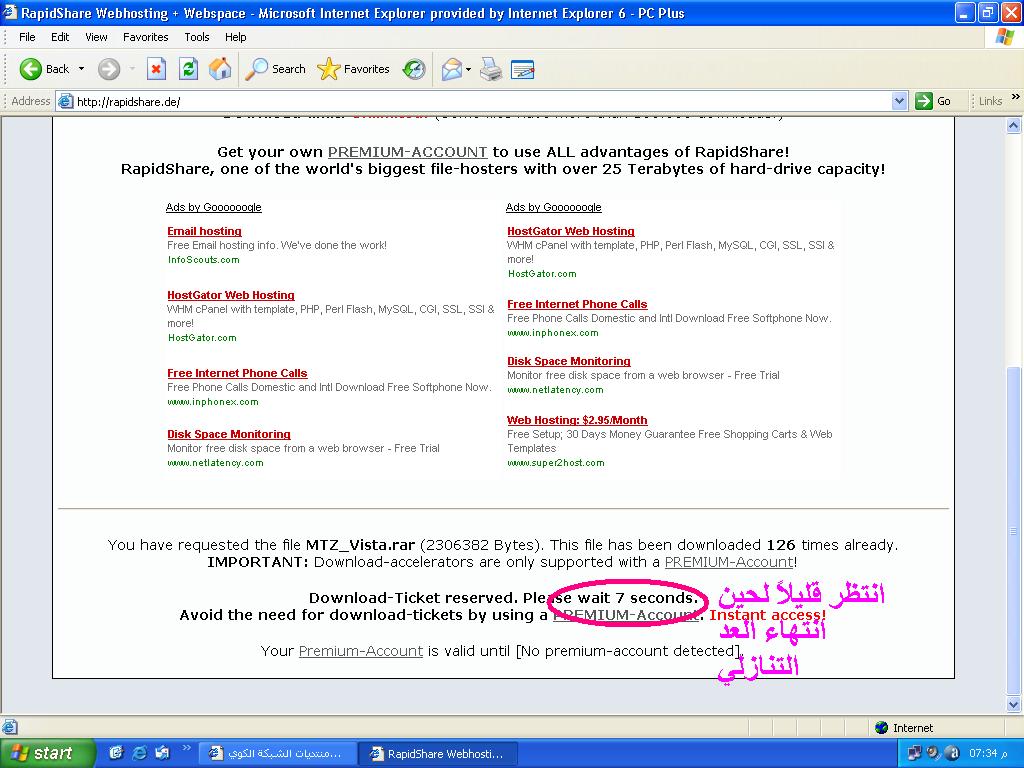Open the Search pane in the toolbar
This screenshot has height=768, width=1024.
point(275,69)
